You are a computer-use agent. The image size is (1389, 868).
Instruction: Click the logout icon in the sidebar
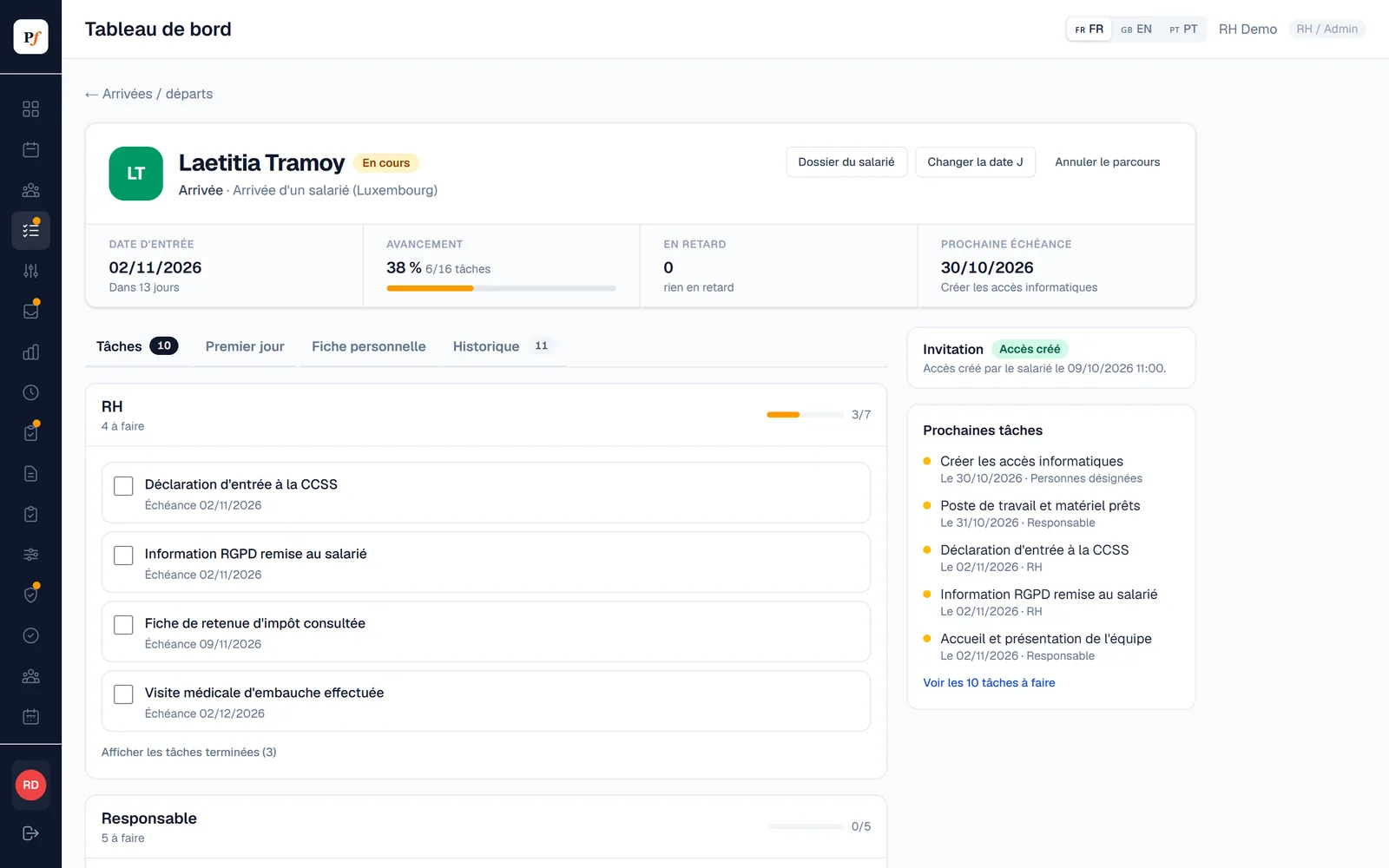(30, 833)
